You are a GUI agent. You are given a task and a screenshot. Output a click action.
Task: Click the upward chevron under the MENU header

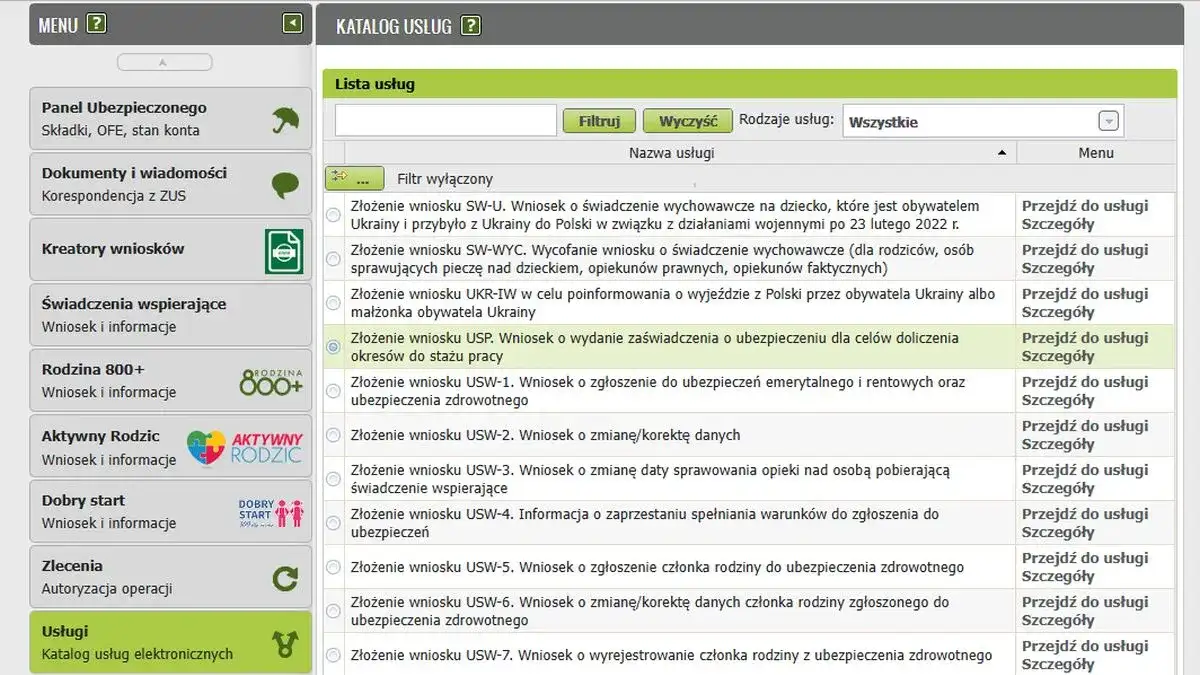click(164, 61)
